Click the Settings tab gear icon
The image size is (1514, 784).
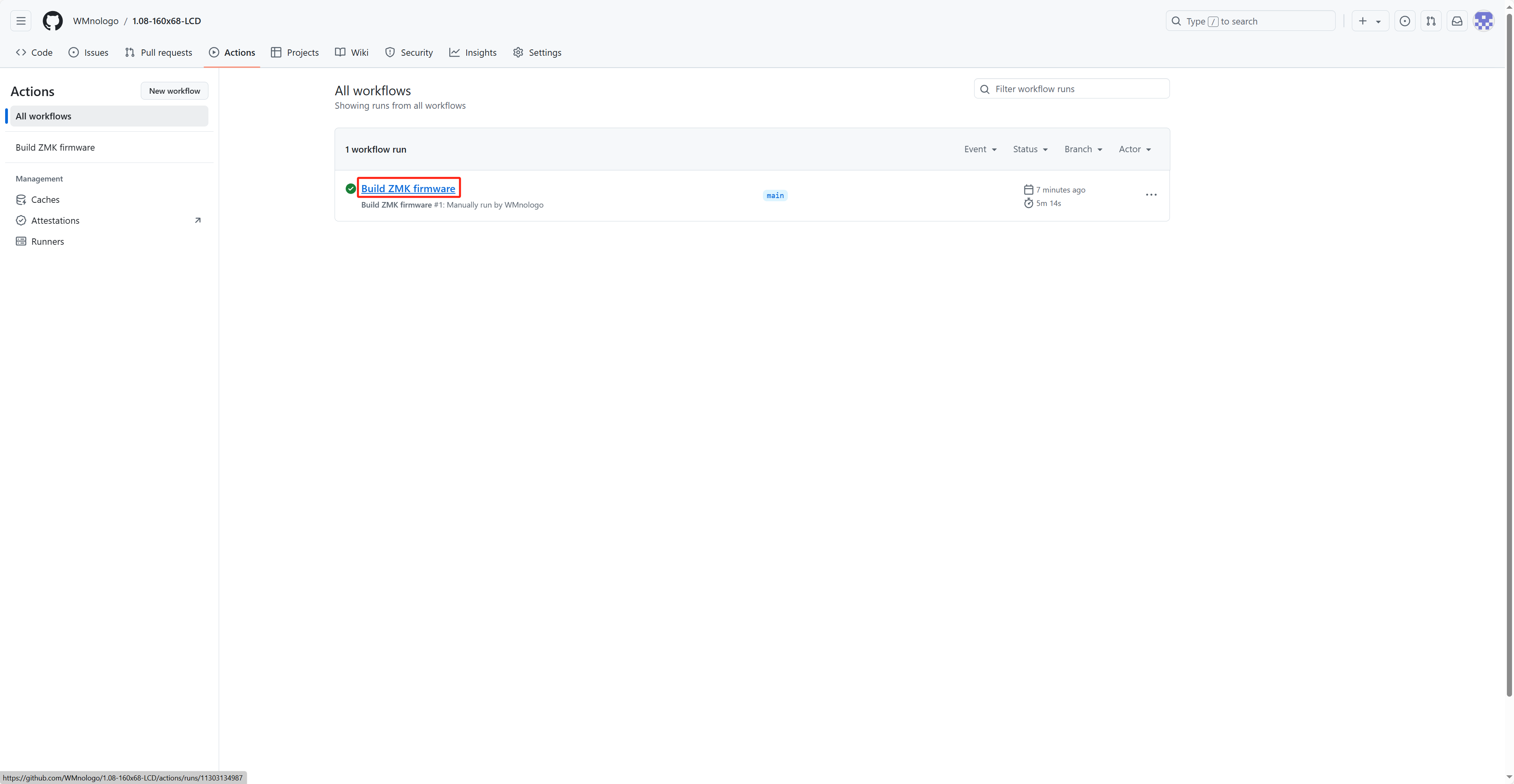pos(518,52)
